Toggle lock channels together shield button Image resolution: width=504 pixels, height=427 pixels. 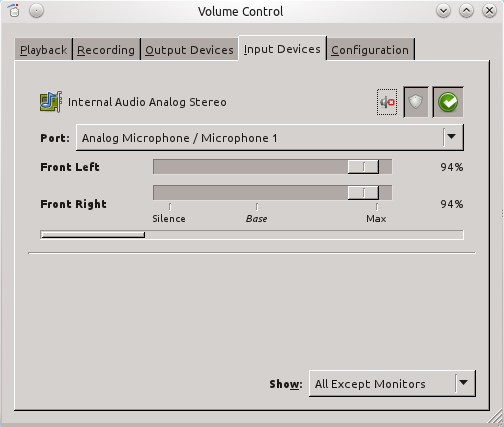pos(416,102)
